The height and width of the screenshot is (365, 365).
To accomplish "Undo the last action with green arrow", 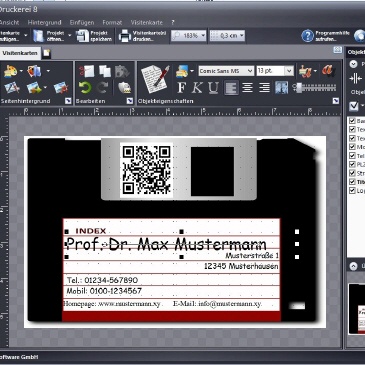I will [85, 88].
